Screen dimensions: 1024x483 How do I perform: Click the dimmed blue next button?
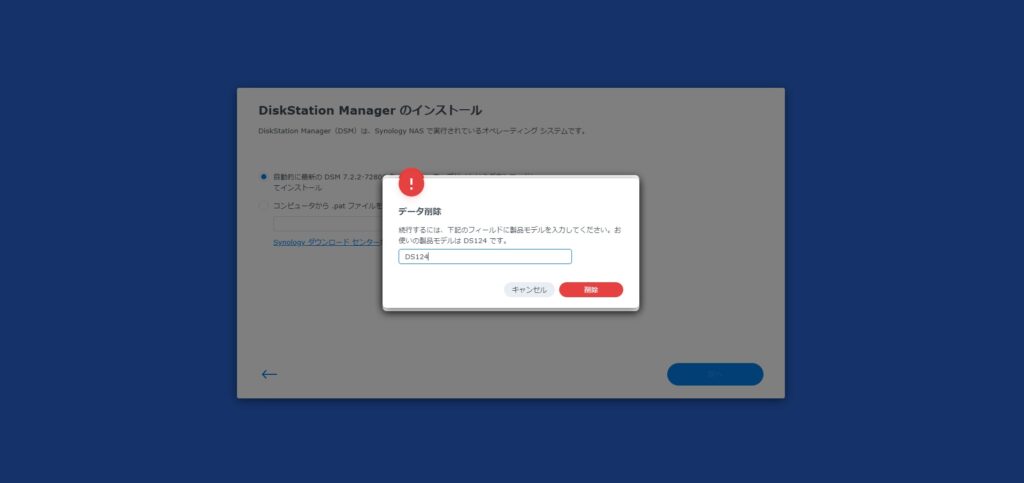pos(715,375)
